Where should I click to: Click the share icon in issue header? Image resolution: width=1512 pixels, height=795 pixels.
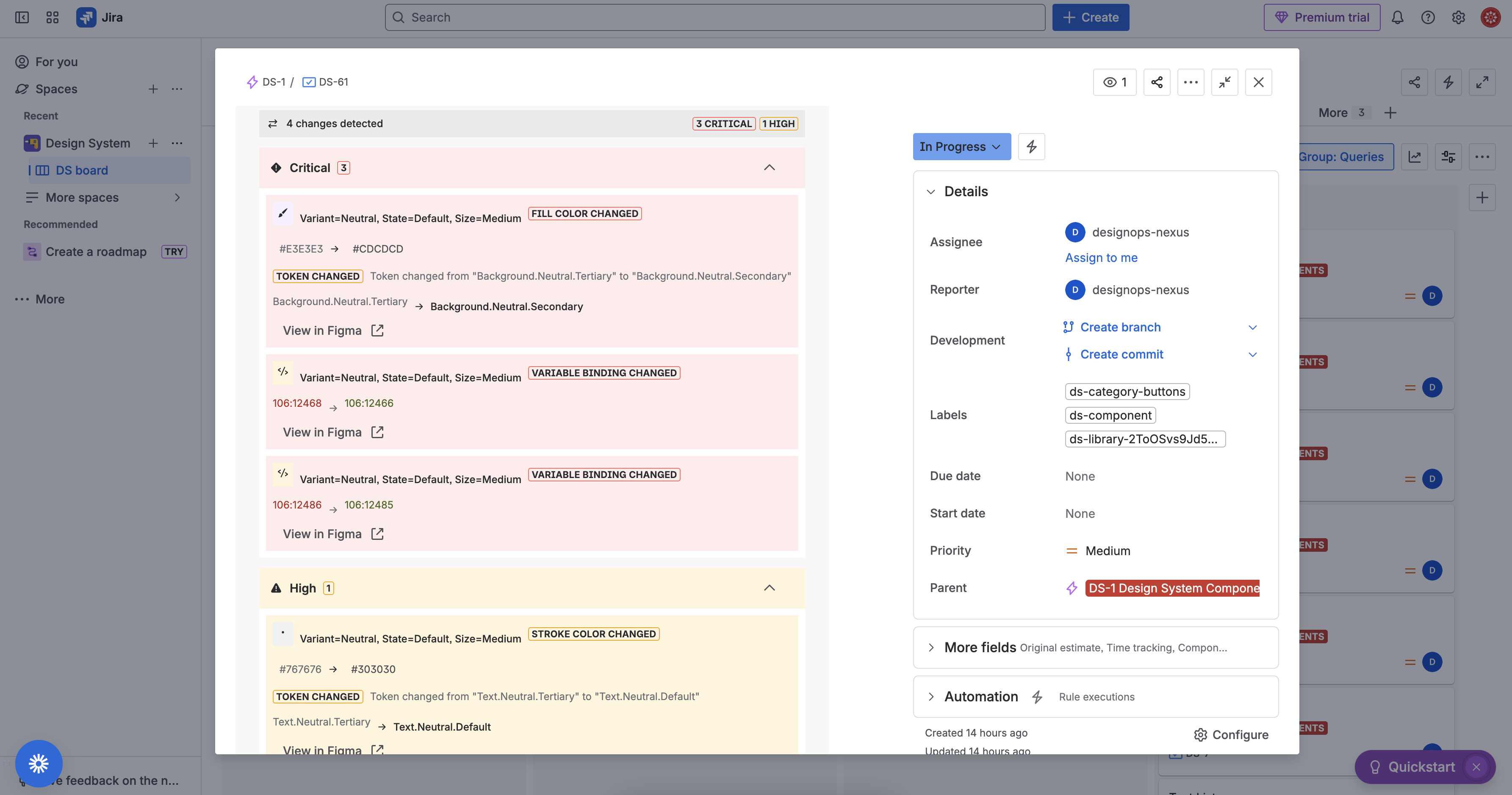[x=1156, y=82]
